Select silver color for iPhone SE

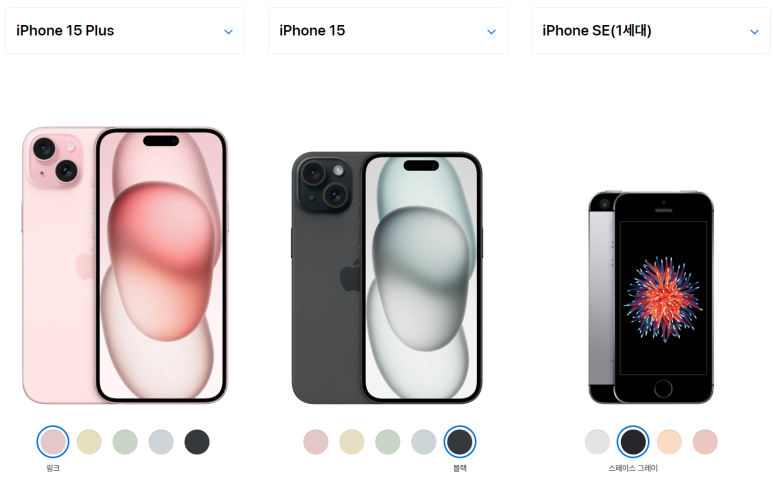pos(597,442)
